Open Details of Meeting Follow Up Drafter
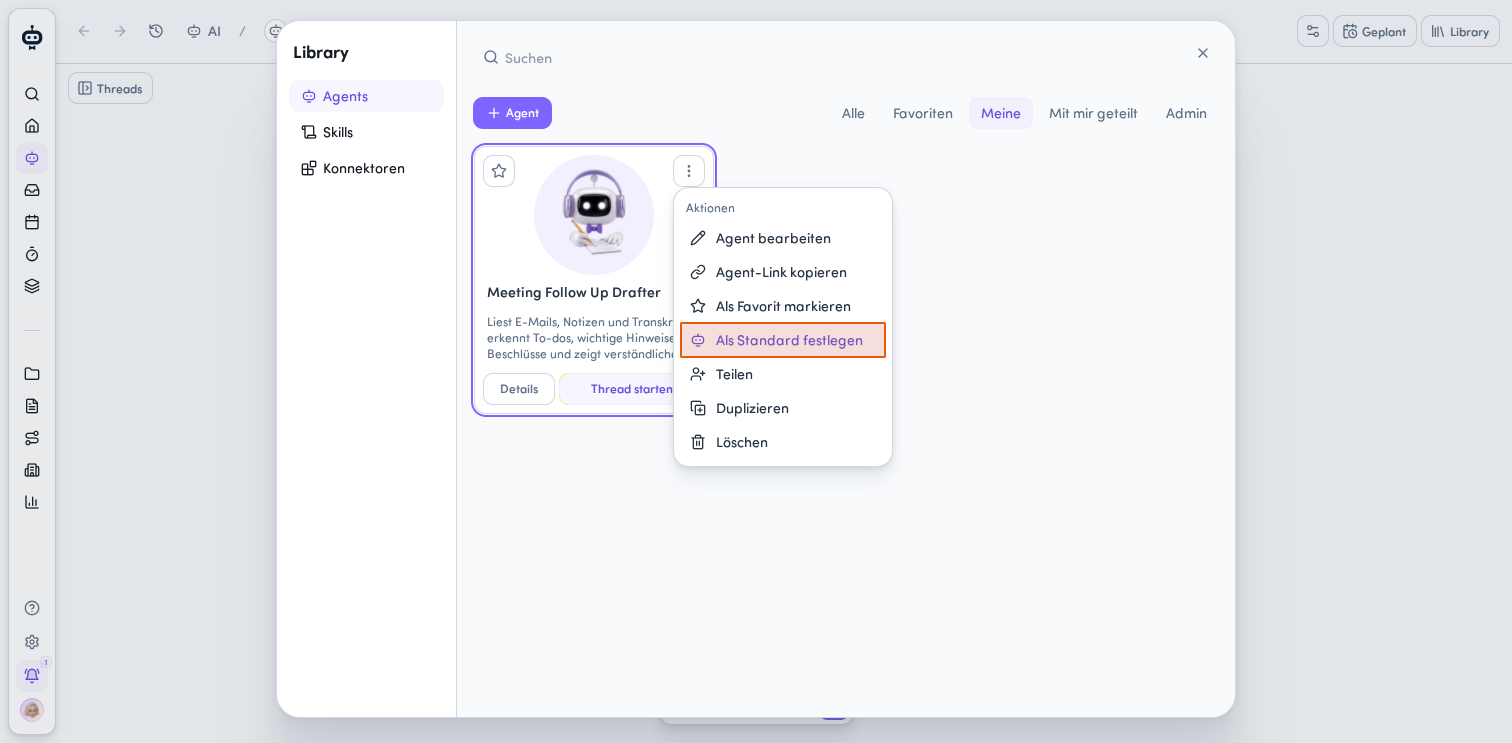 [x=519, y=389]
